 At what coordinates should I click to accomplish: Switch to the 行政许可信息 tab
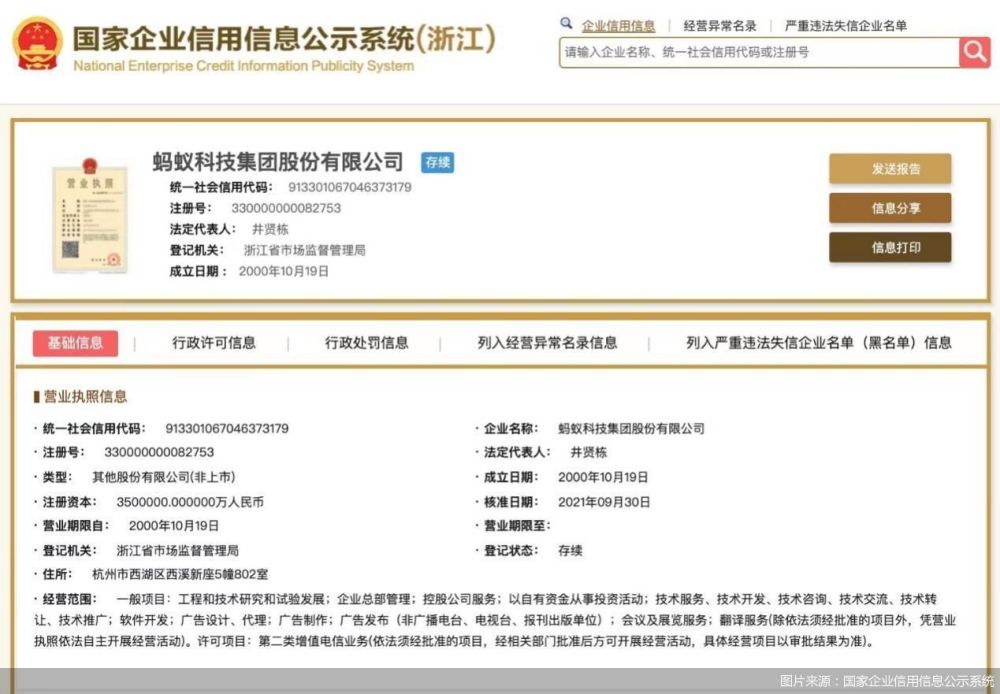[x=214, y=343]
